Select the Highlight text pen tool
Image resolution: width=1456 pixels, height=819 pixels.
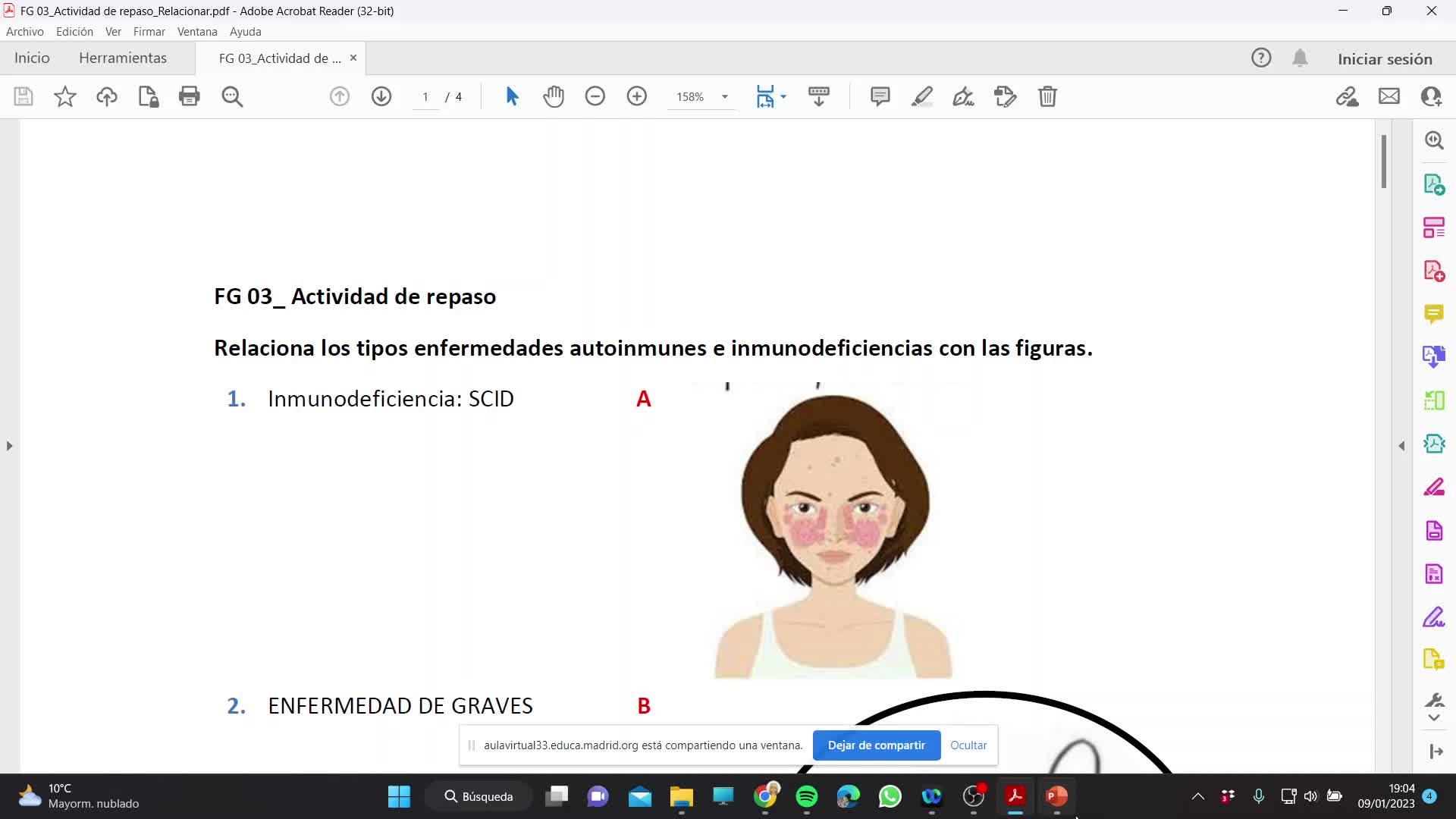[x=921, y=96]
